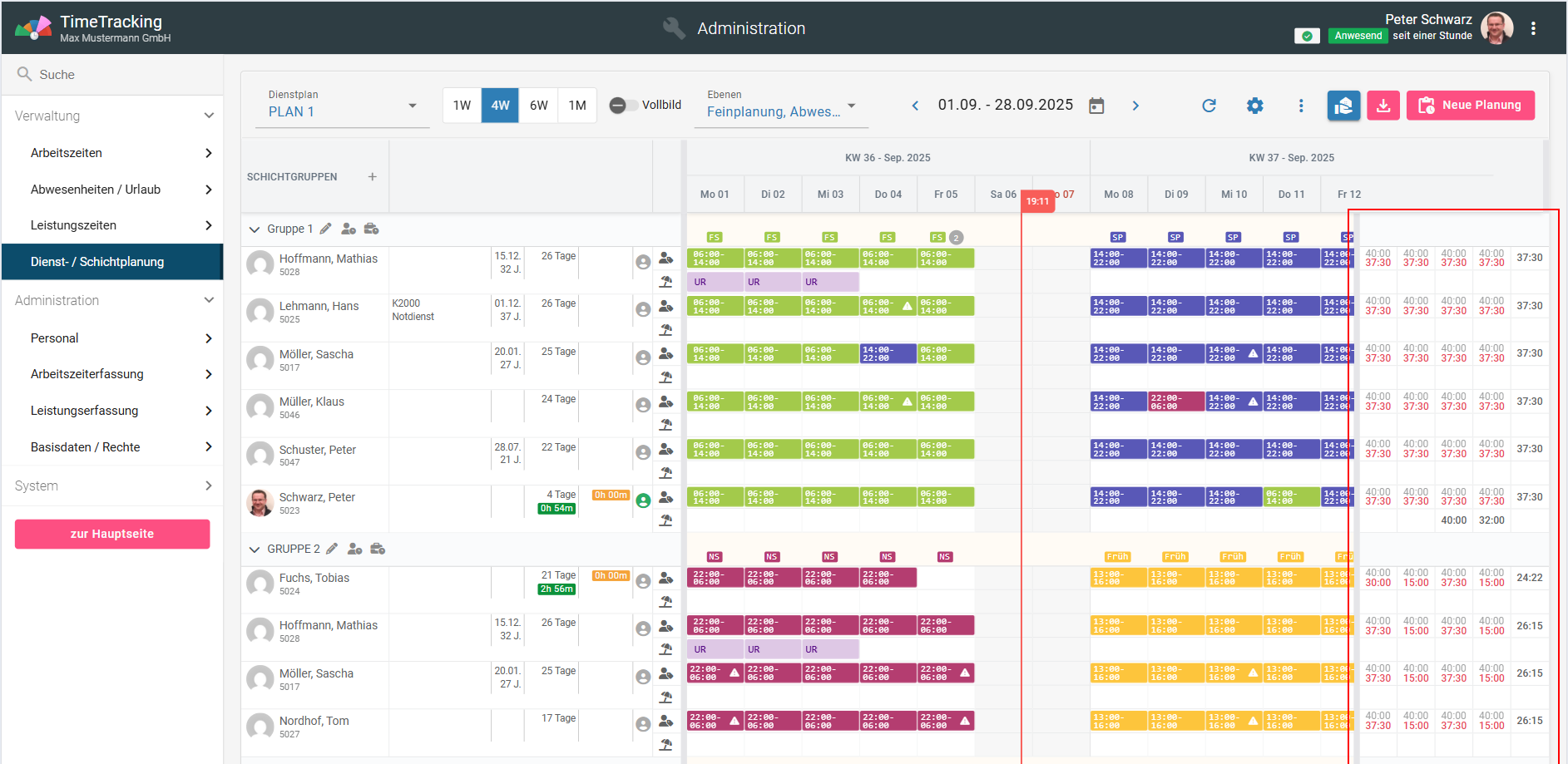The image size is (1568, 764).
Task: Click the green 06:00-14:00 shift of Hoffmann on Mo 01
Action: point(714,259)
